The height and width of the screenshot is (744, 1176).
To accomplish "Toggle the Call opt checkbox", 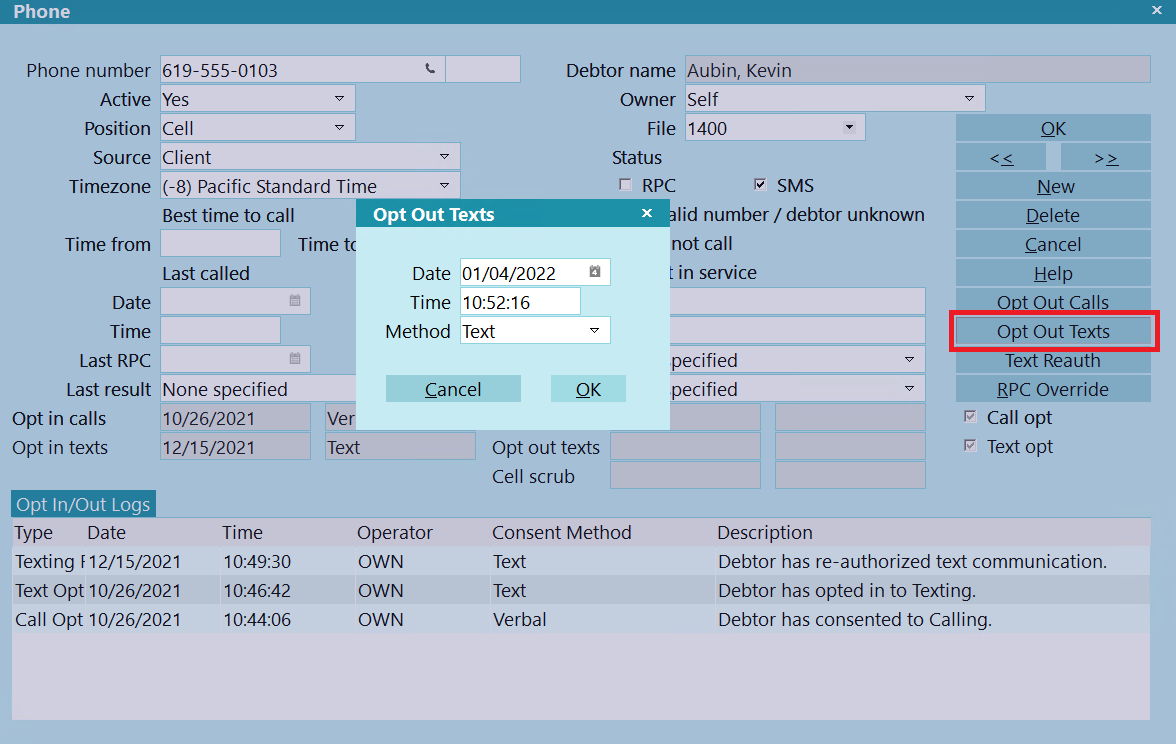I will point(970,416).
